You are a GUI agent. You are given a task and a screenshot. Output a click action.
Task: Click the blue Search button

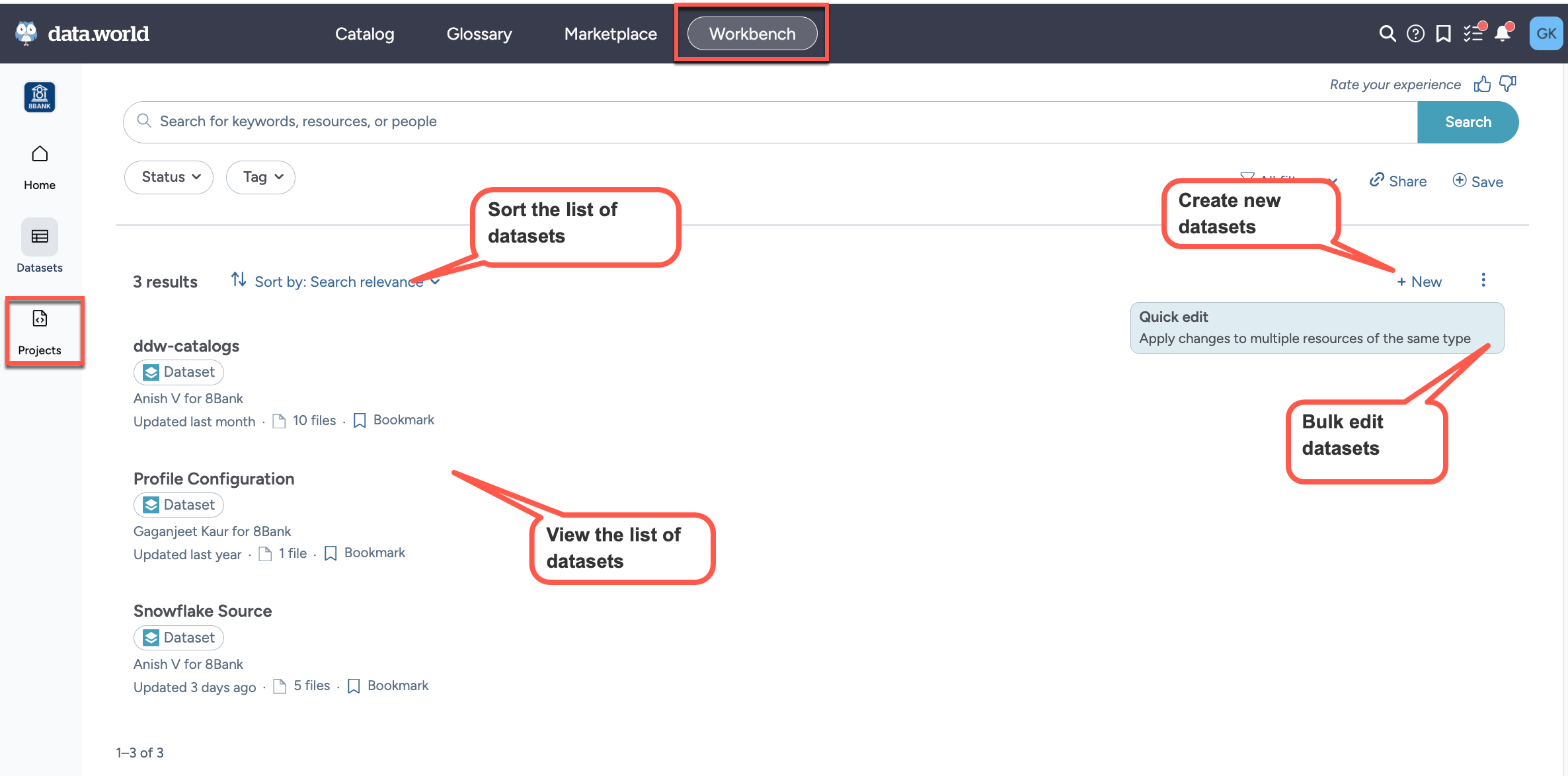click(1468, 122)
